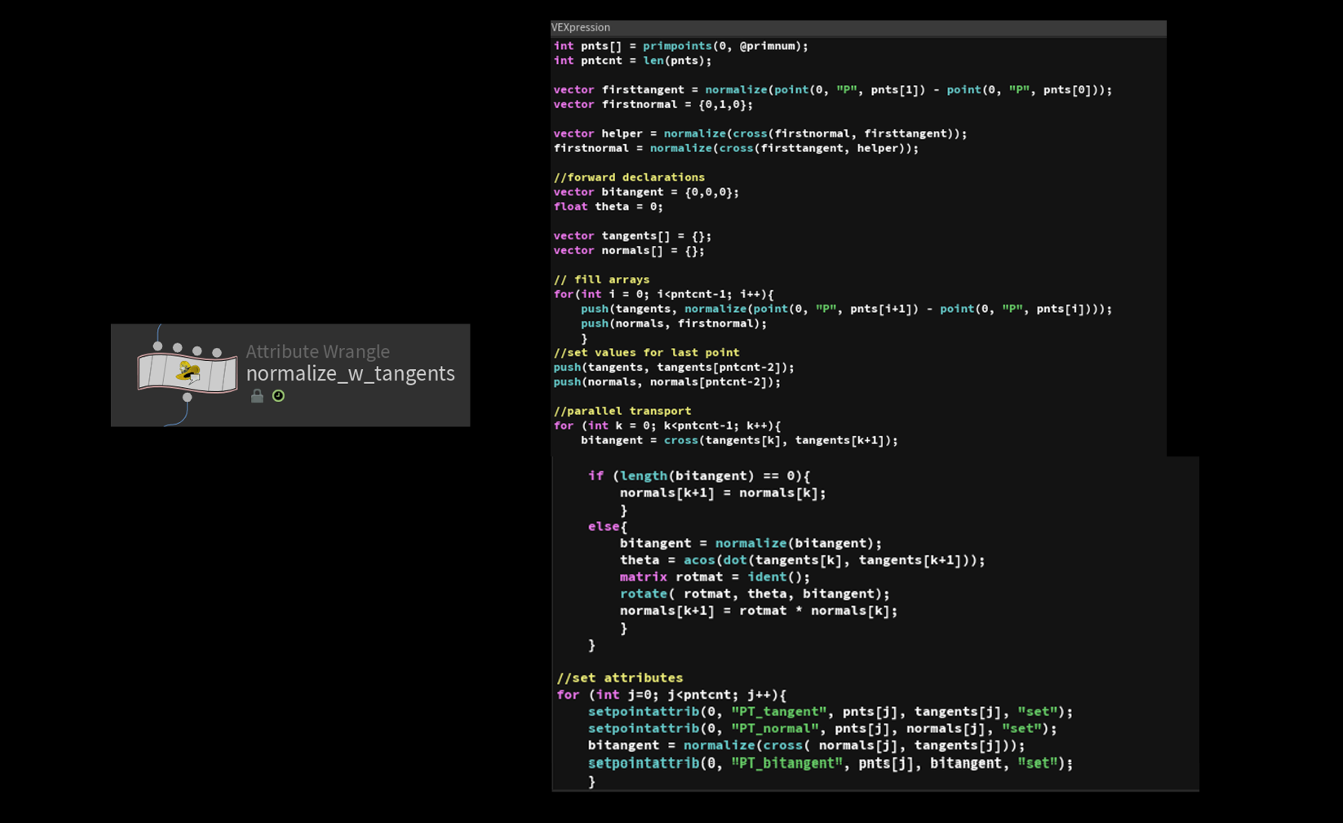Viewport: 1343px width, 823px height.
Task: Click the Attribute Wrangle hat icon on node
Action: point(188,372)
